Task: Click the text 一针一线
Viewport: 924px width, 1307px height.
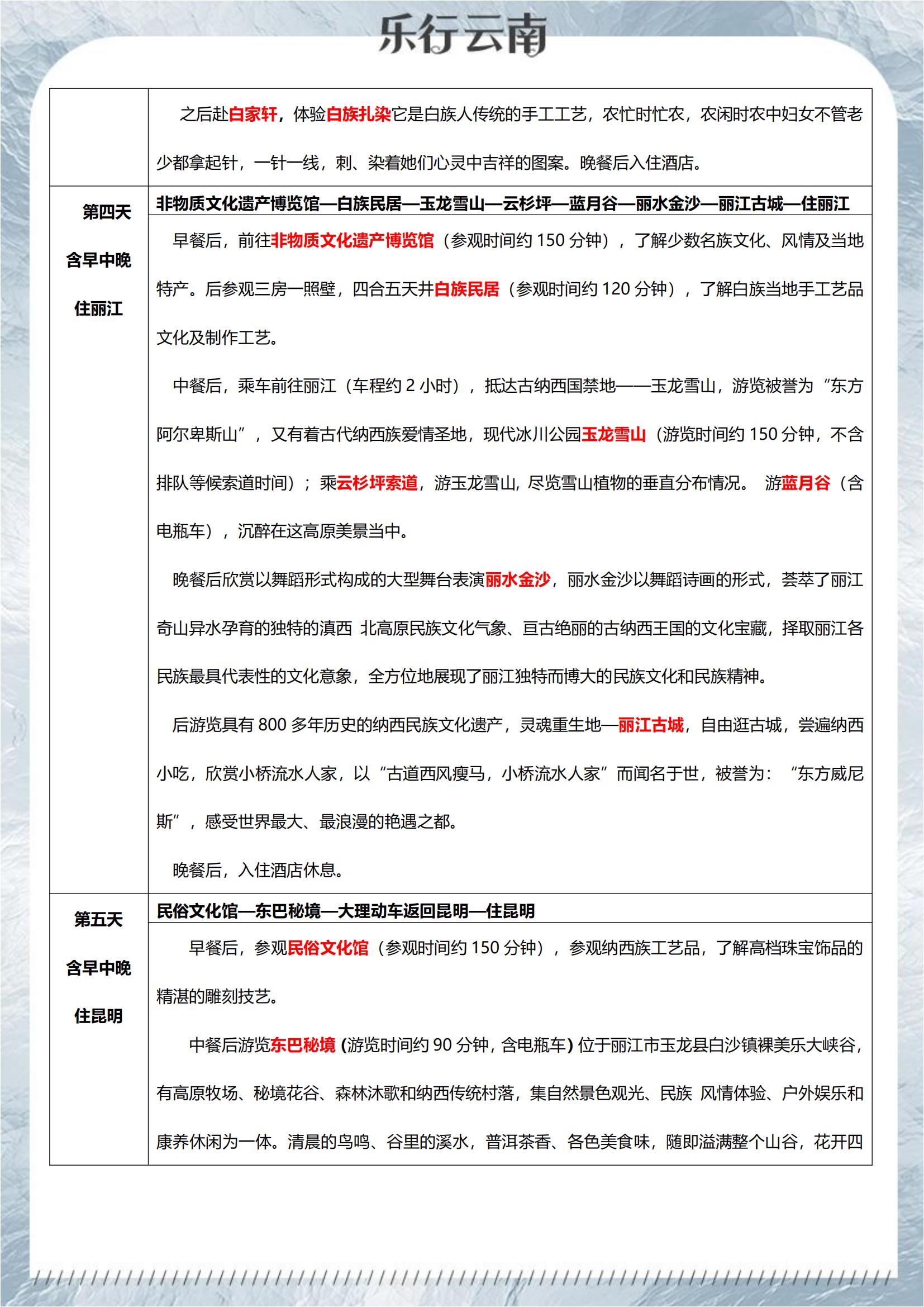Action: (287, 163)
